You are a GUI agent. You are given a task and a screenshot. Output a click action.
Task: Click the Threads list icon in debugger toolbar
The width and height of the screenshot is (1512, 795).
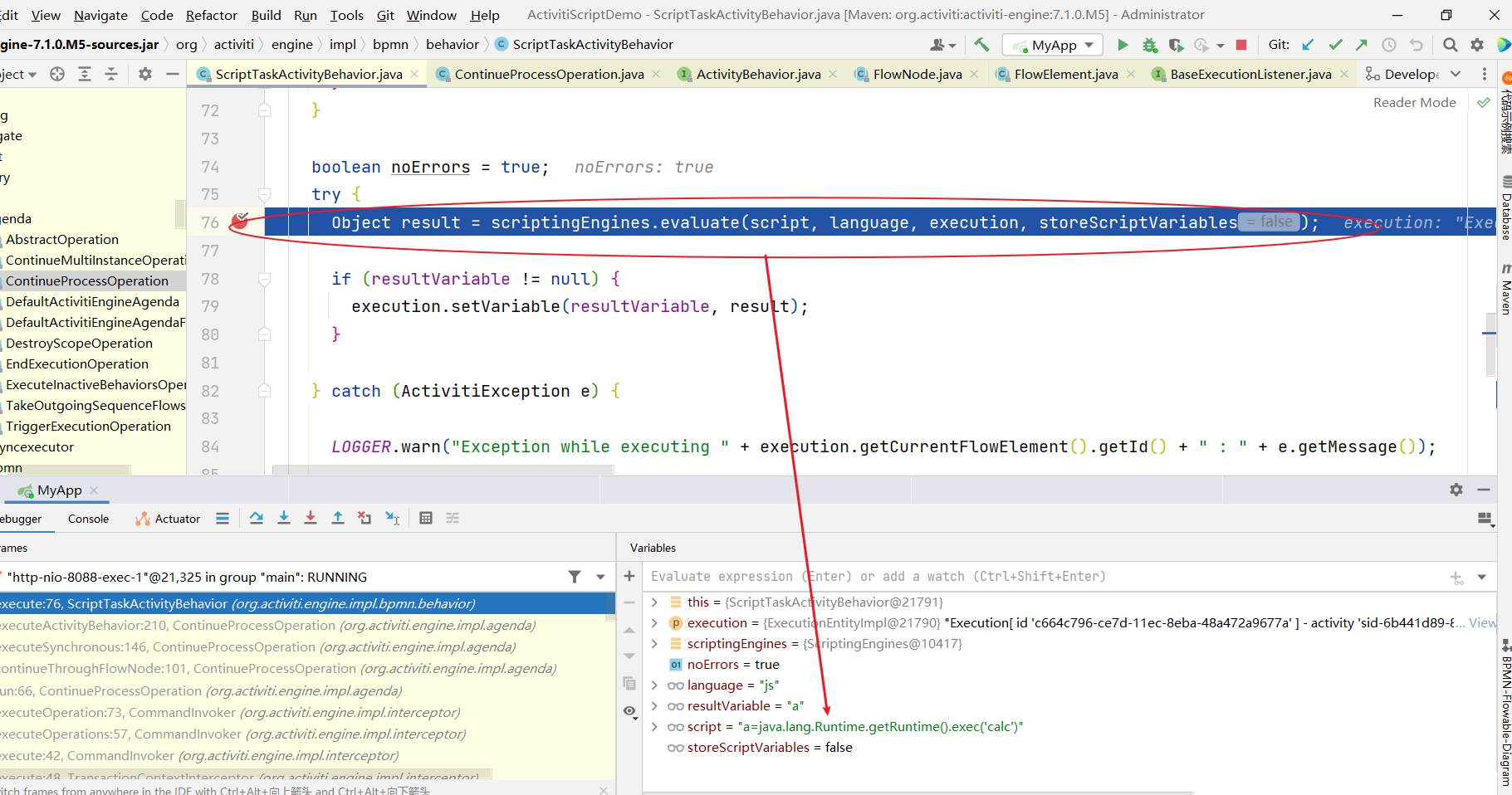pyautogui.click(x=222, y=518)
